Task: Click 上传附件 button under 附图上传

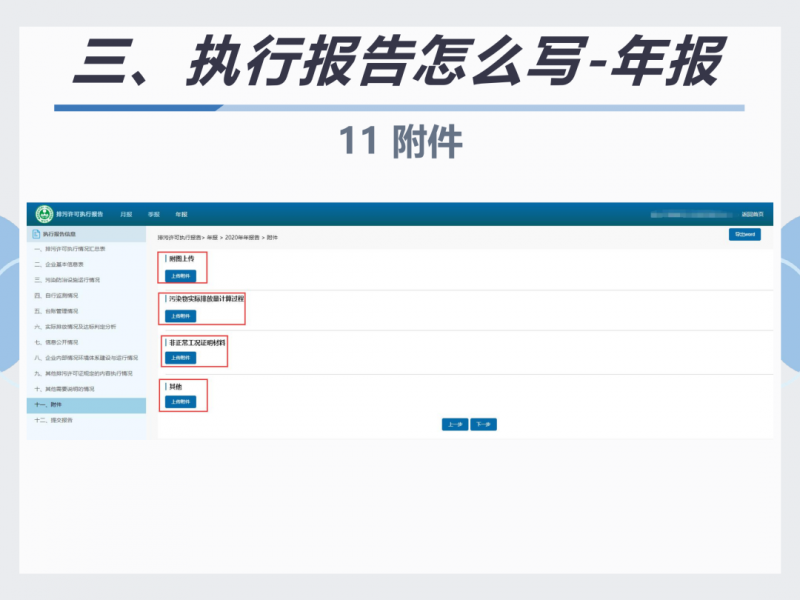Action: pyautogui.click(x=181, y=276)
